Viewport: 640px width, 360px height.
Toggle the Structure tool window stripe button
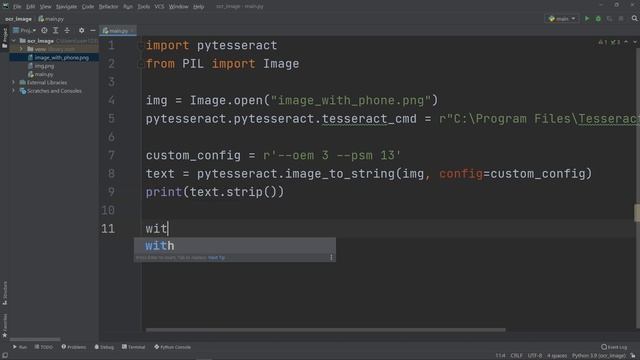click(5, 293)
